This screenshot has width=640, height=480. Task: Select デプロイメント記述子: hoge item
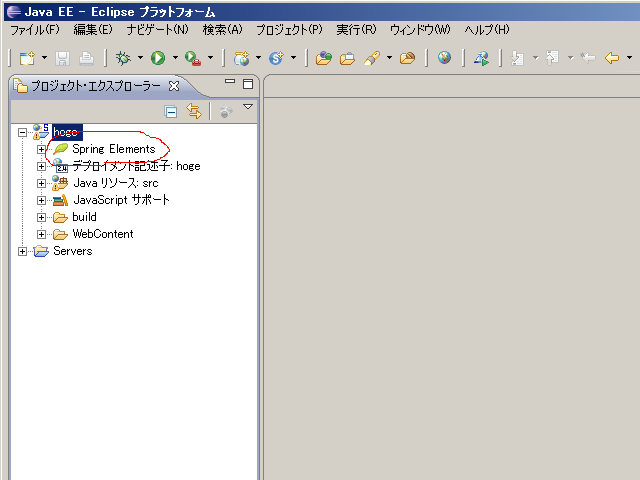coord(136,166)
